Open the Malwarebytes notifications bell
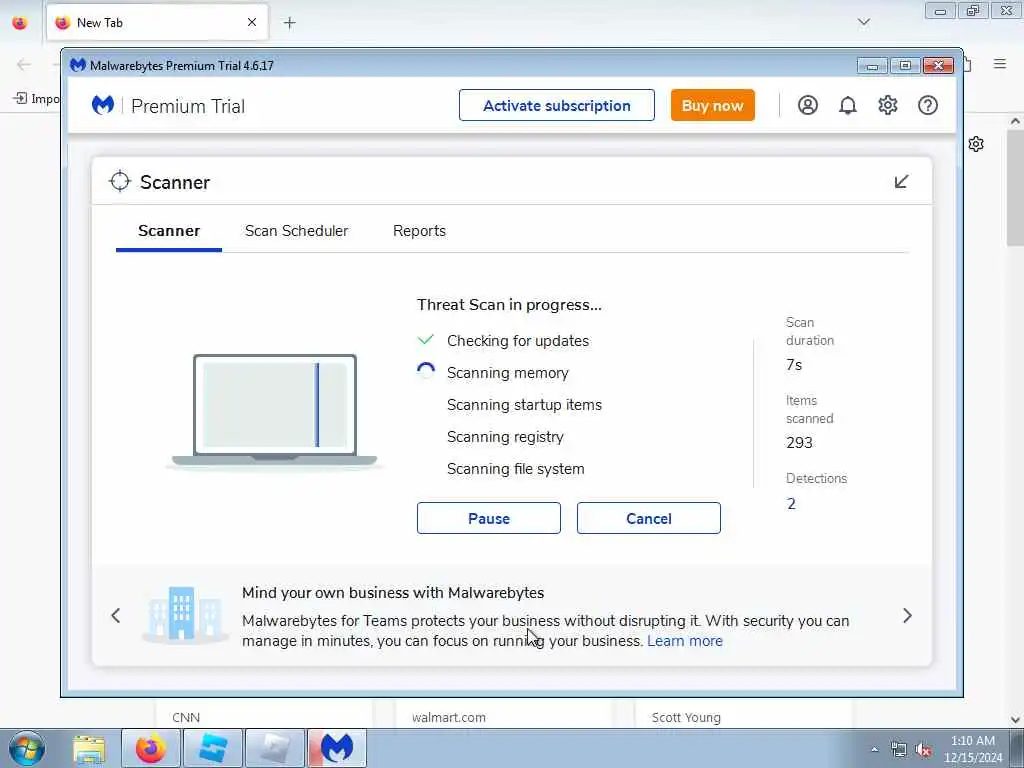The width and height of the screenshot is (1024, 768). (848, 105)
